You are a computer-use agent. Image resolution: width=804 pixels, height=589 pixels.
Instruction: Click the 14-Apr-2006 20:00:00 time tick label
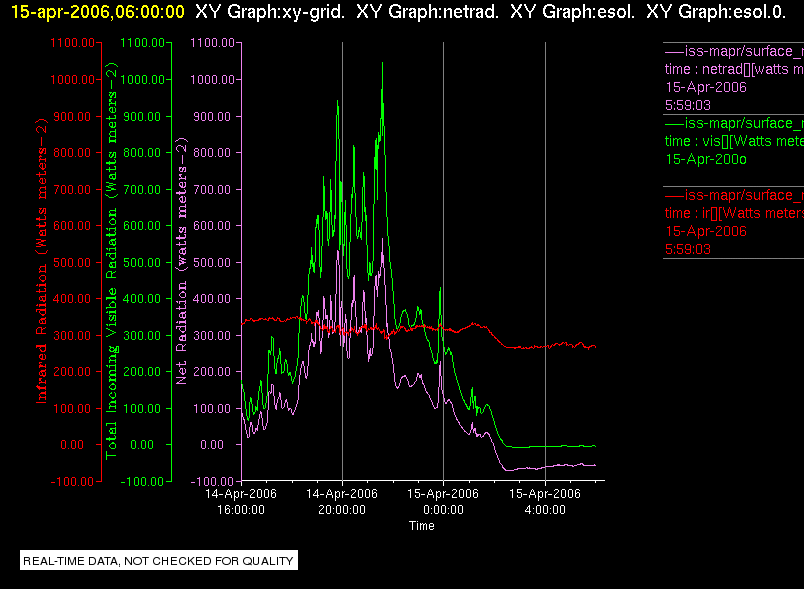[x=342, y=501]
